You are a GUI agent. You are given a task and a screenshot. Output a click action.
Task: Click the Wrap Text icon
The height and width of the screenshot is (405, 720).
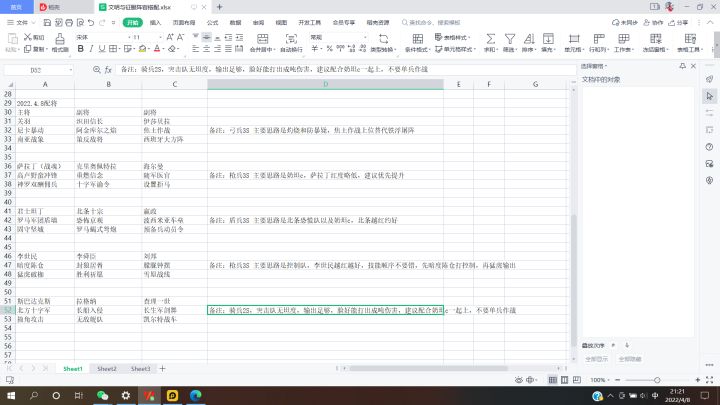[x=291, y=39]
